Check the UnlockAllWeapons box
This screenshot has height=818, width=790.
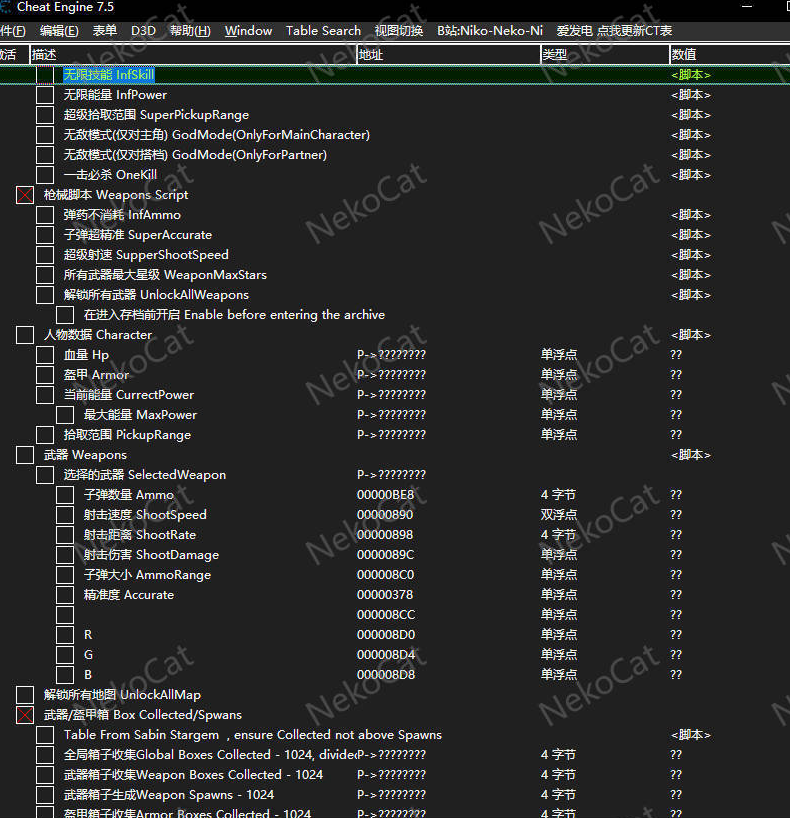(45, 295)
